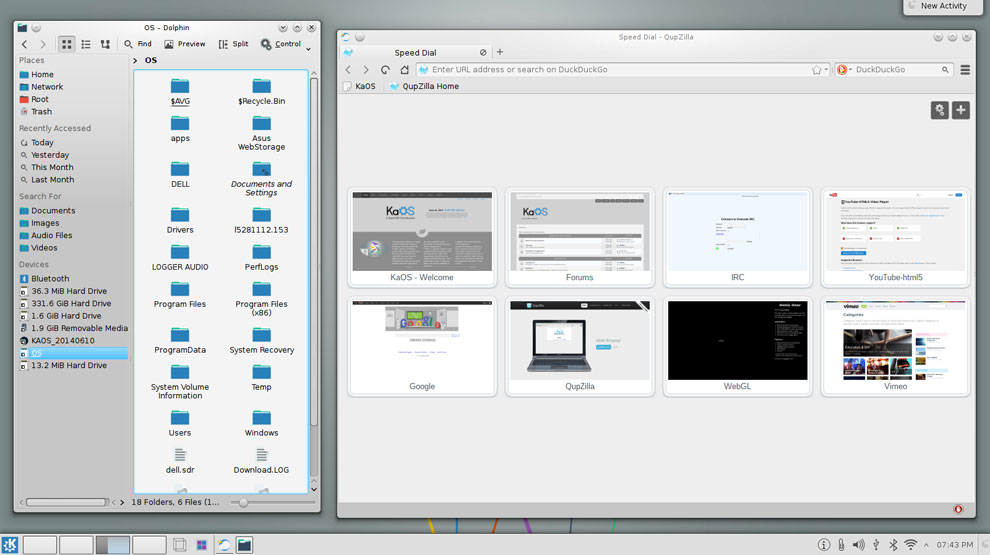Open search engine dropdown in QupZilla

coord(844,70)
